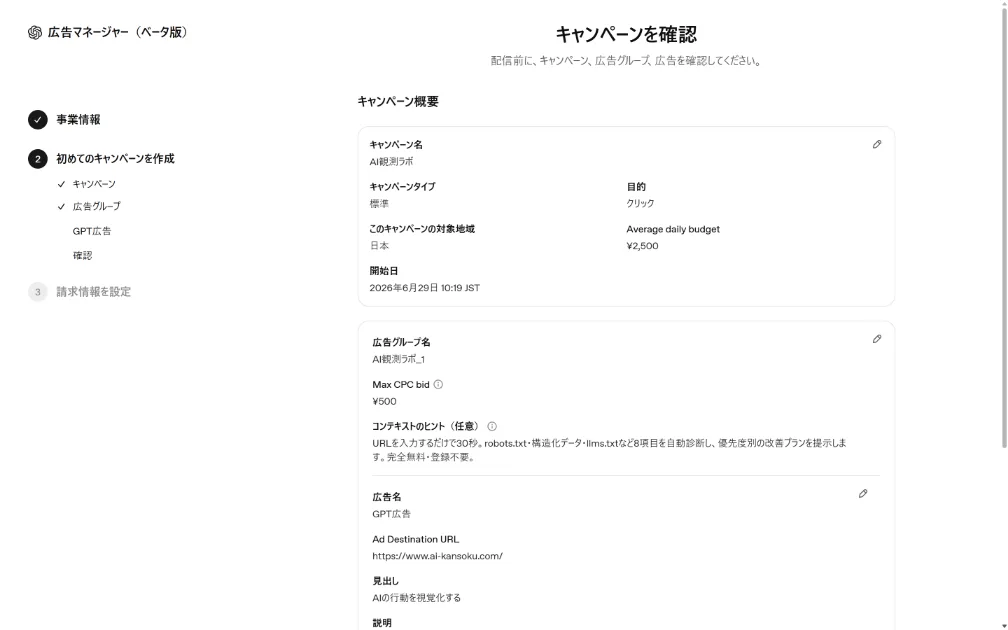This screenshot has width=1008, height=630.
Task: Click the headline value AIの行動を視覚化する
Action: pos(416,598)
